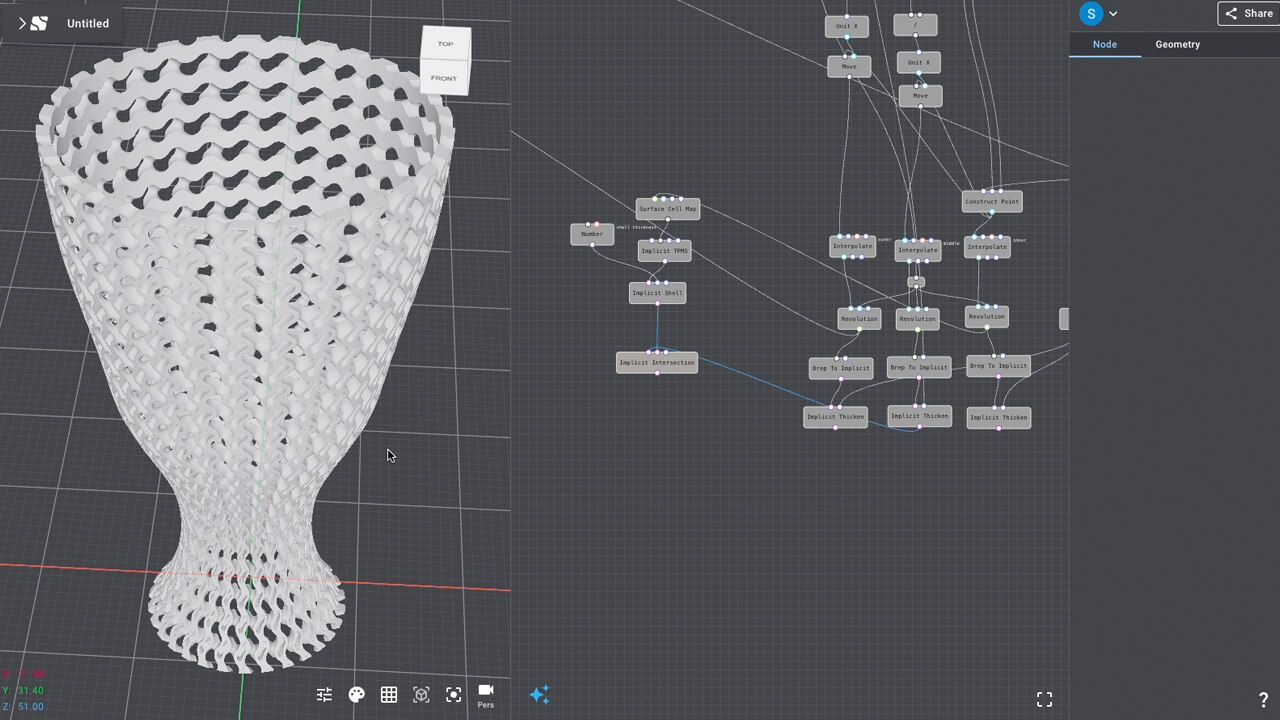Click the Untitled project name
The width and height of the screenshot is (1280, 720).
click(88, 23)
